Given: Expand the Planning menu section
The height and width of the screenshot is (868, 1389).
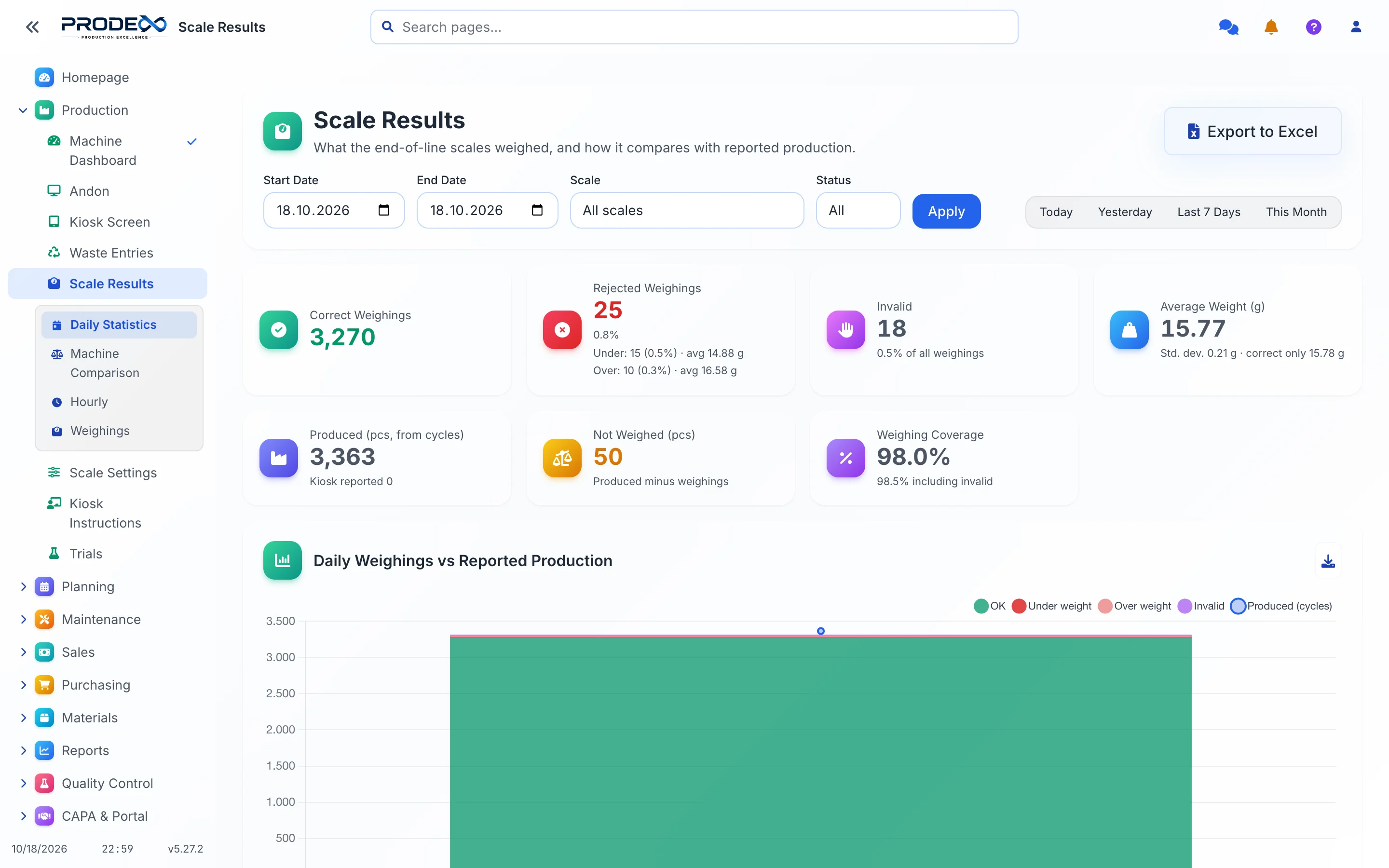Looking at the screenshot, I should (x=88, y=586).
